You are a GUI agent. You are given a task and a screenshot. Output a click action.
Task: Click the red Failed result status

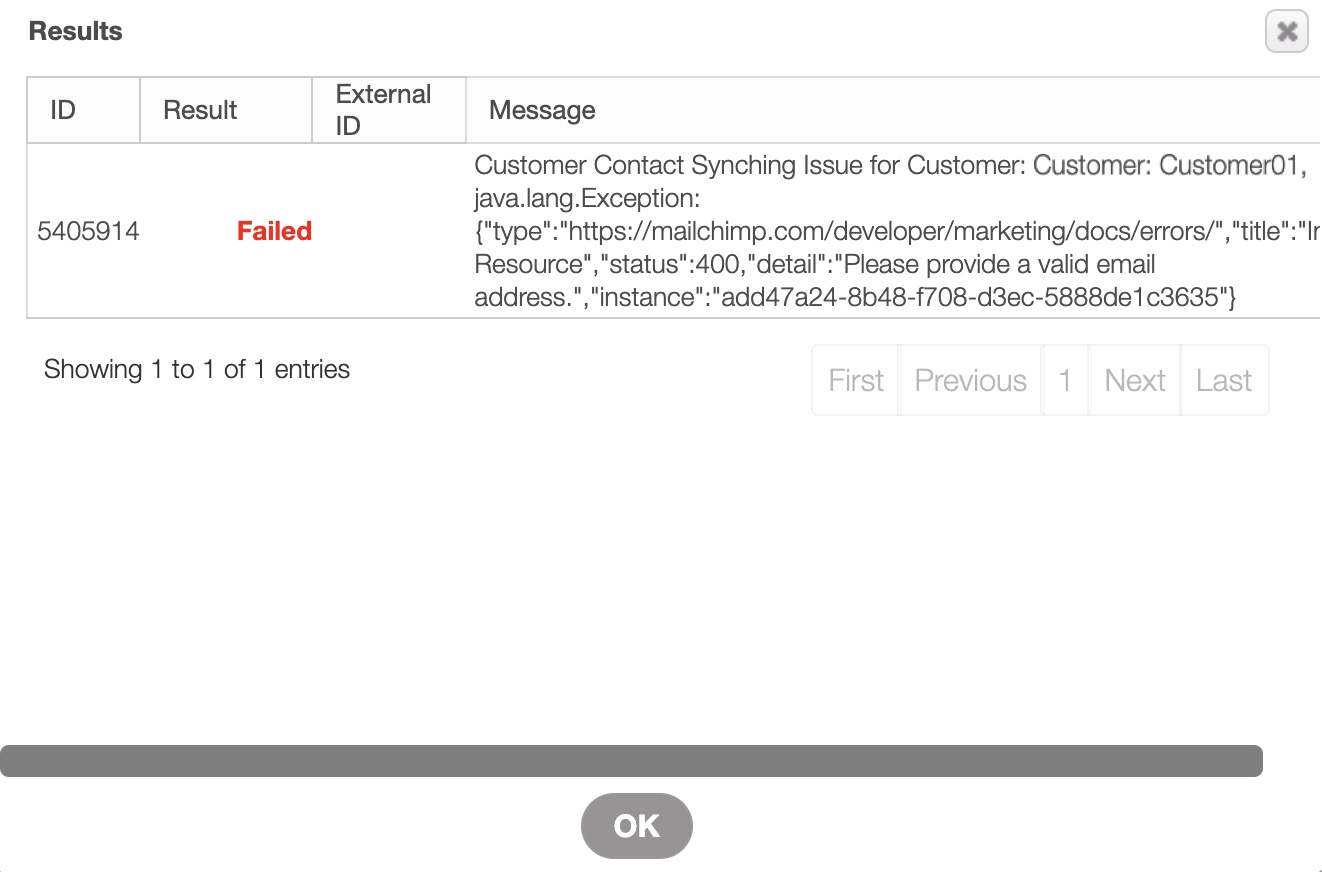tap(274, 231)
